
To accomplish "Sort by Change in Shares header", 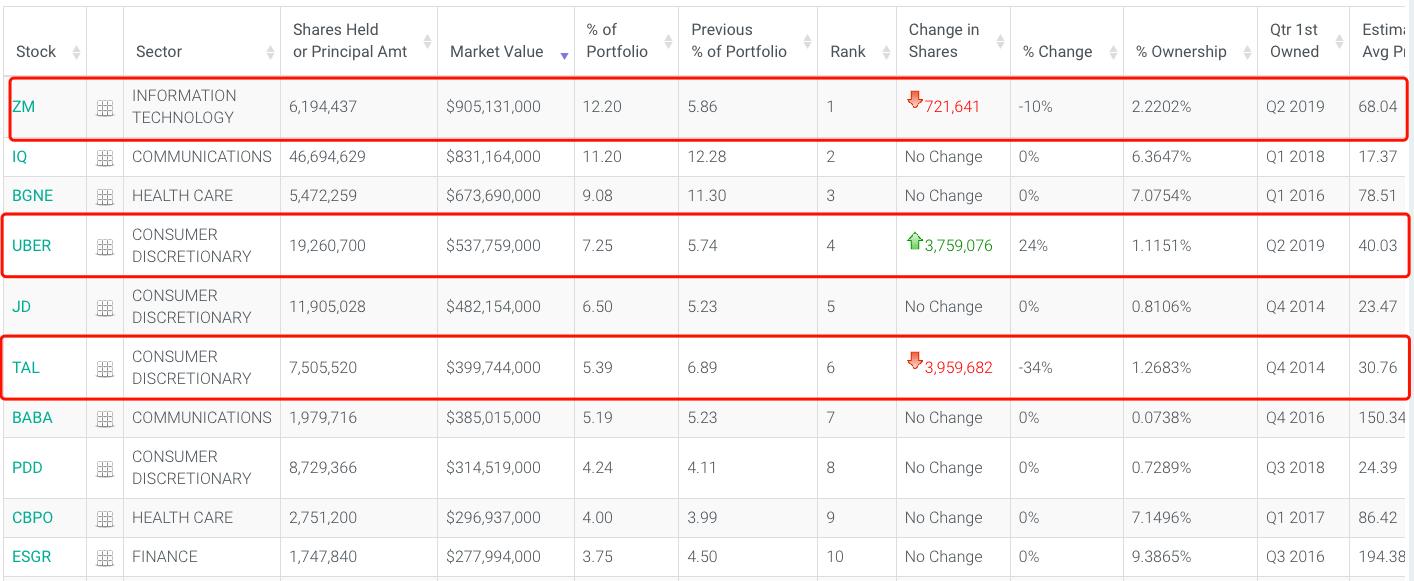I will (x=943, y=41).
